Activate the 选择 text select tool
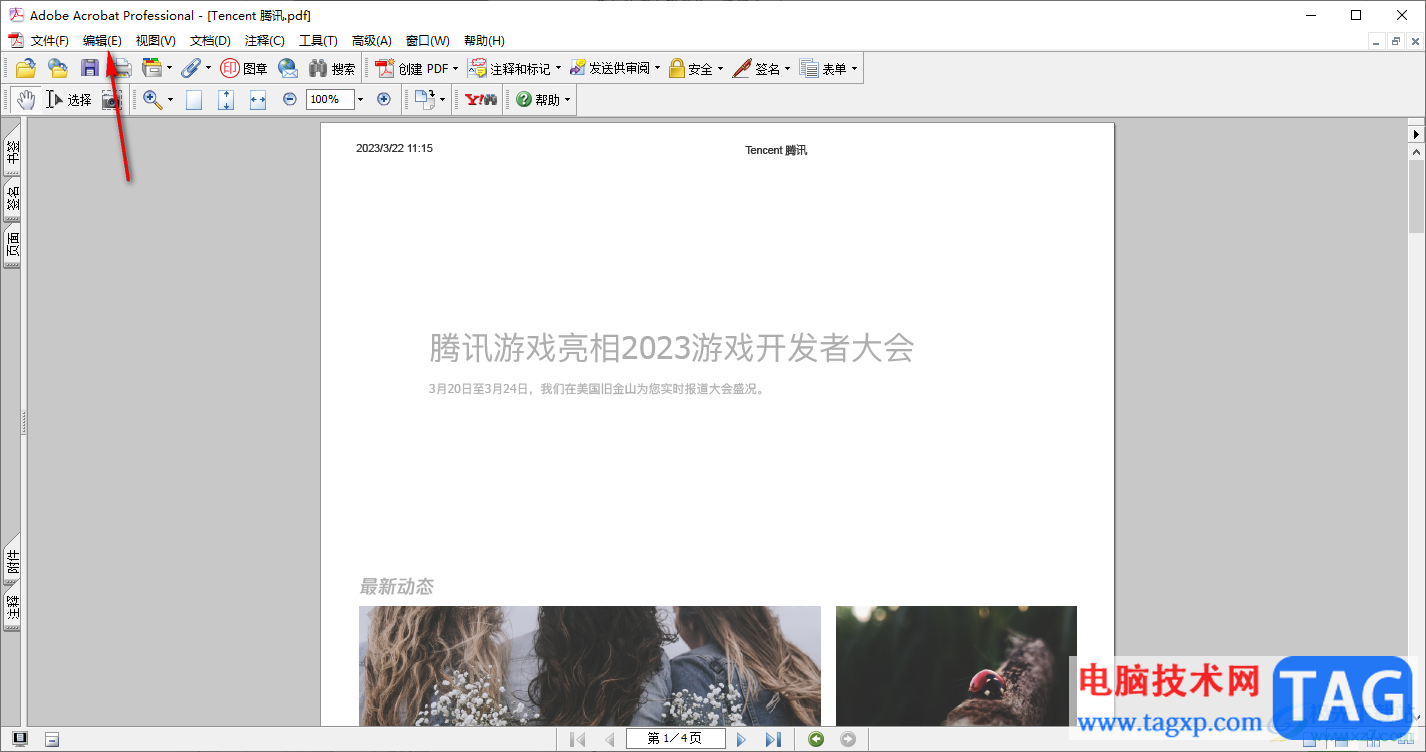 point(69,99)
